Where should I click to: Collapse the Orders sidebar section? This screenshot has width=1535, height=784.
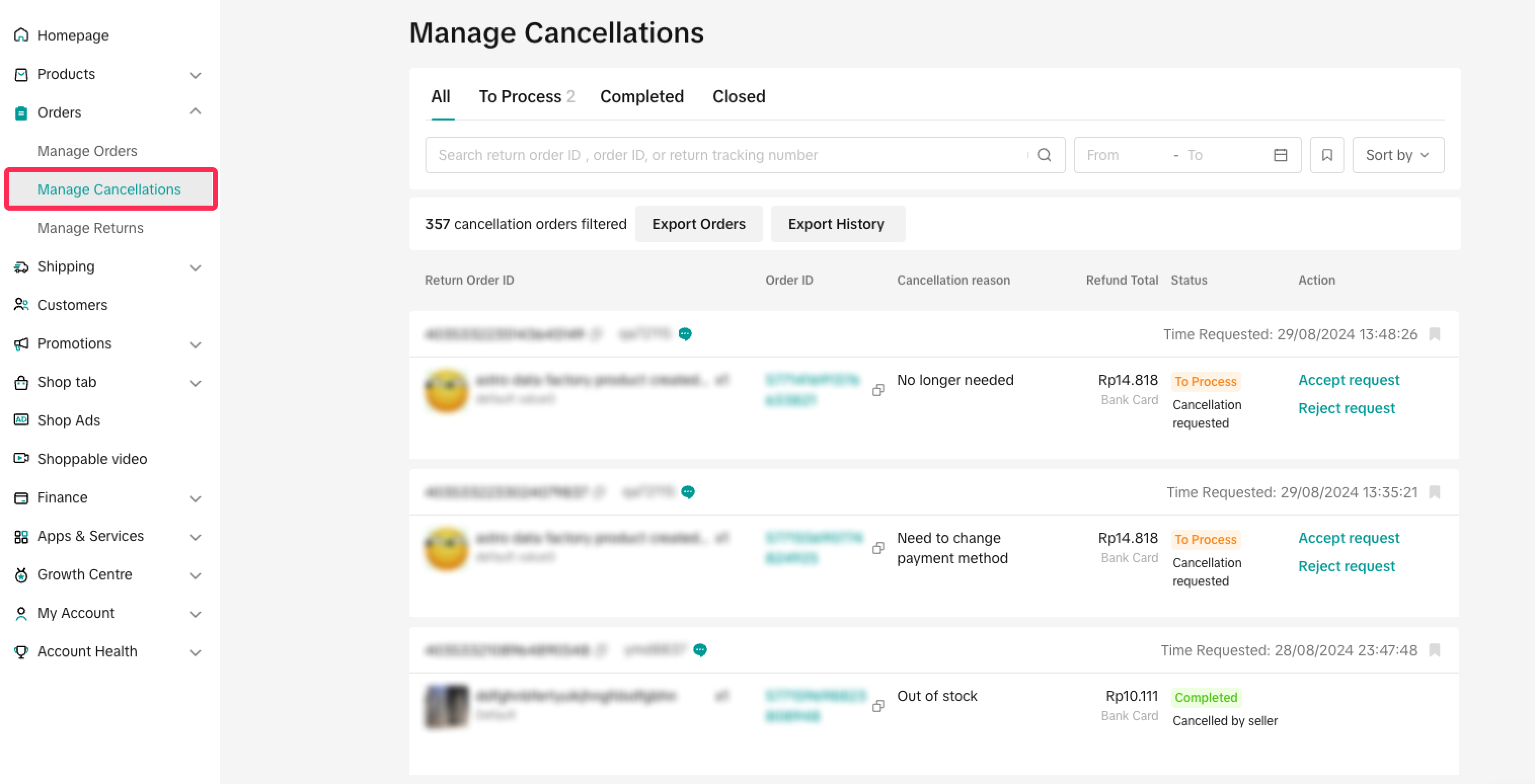point(195,112)
